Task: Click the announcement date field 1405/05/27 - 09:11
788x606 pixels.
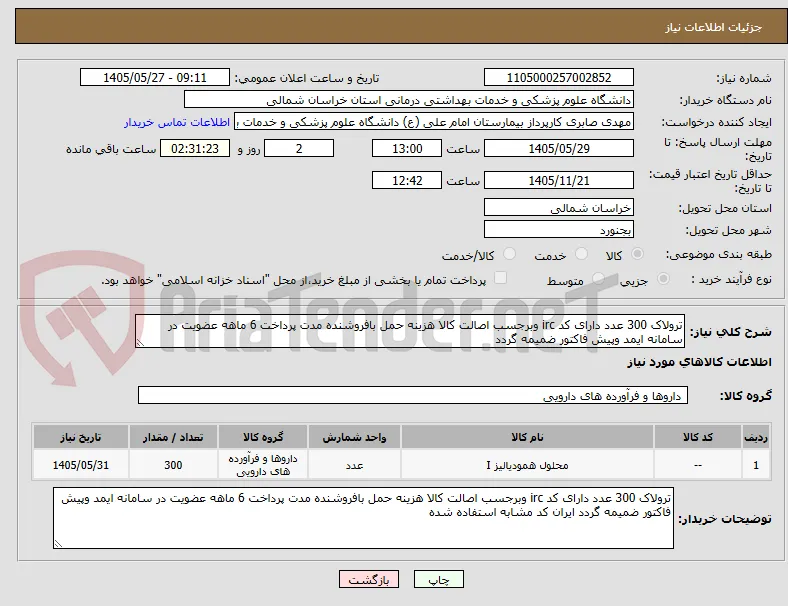Action: [x=155, y=77]
